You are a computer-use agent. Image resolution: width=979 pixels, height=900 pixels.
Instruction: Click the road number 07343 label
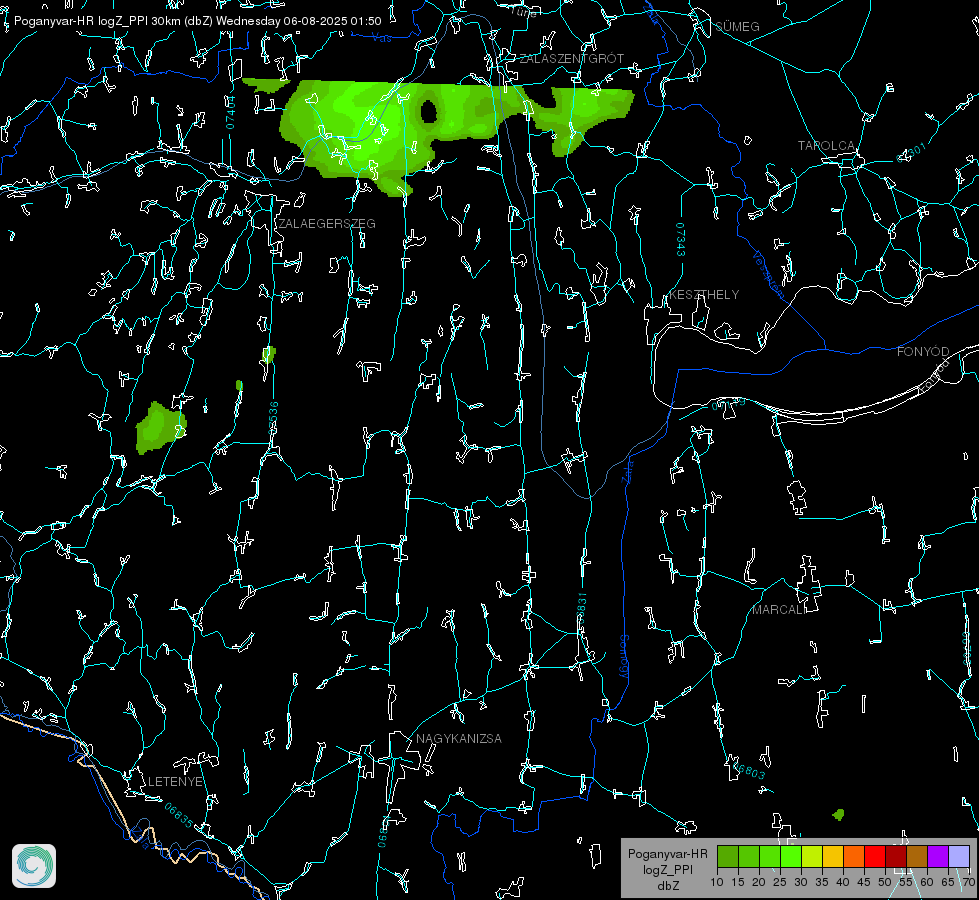(x=681, y=239)
